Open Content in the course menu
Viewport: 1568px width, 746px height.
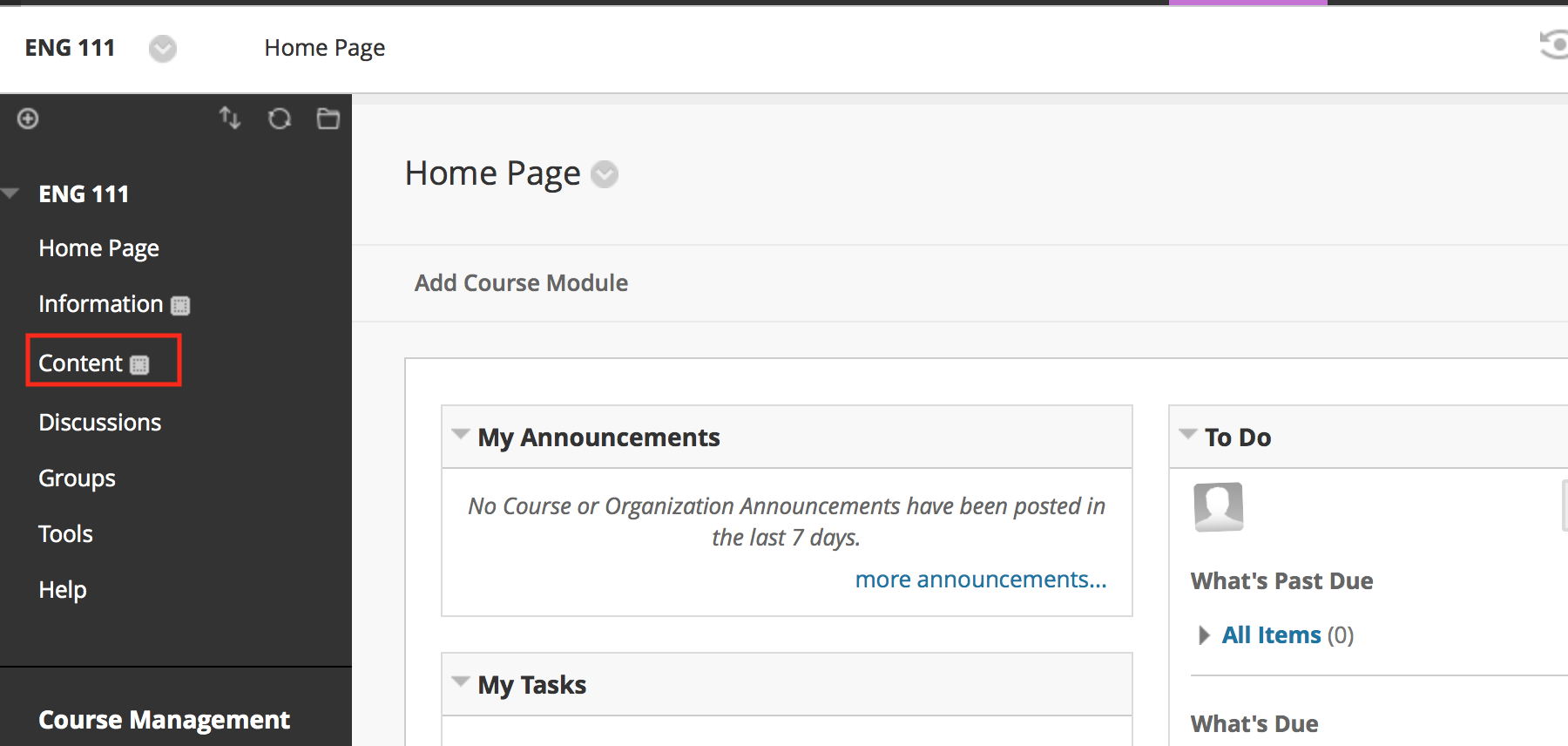81,363
